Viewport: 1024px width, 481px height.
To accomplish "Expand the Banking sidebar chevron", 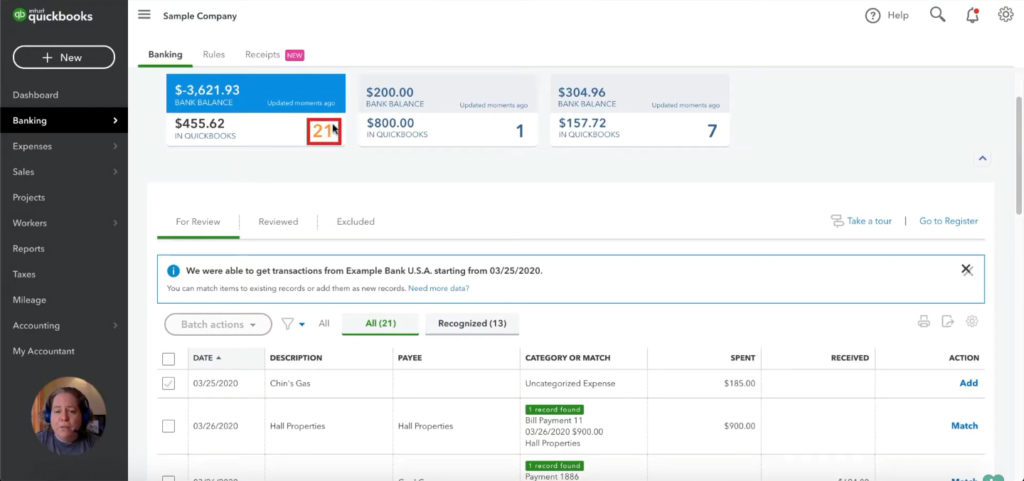I will (x=116, y=121).
